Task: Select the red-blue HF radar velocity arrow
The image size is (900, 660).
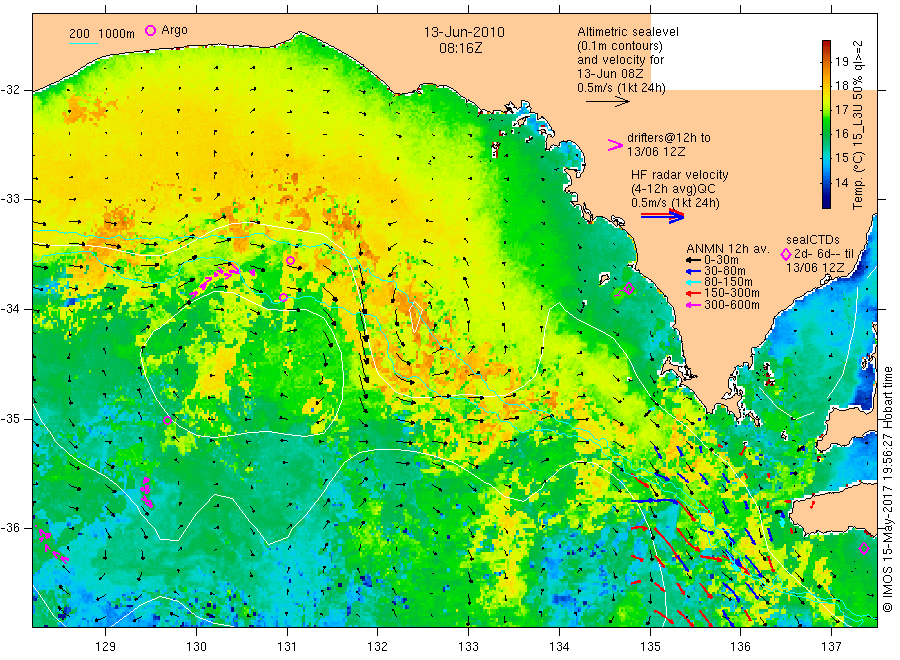Action: coord(663,216)
